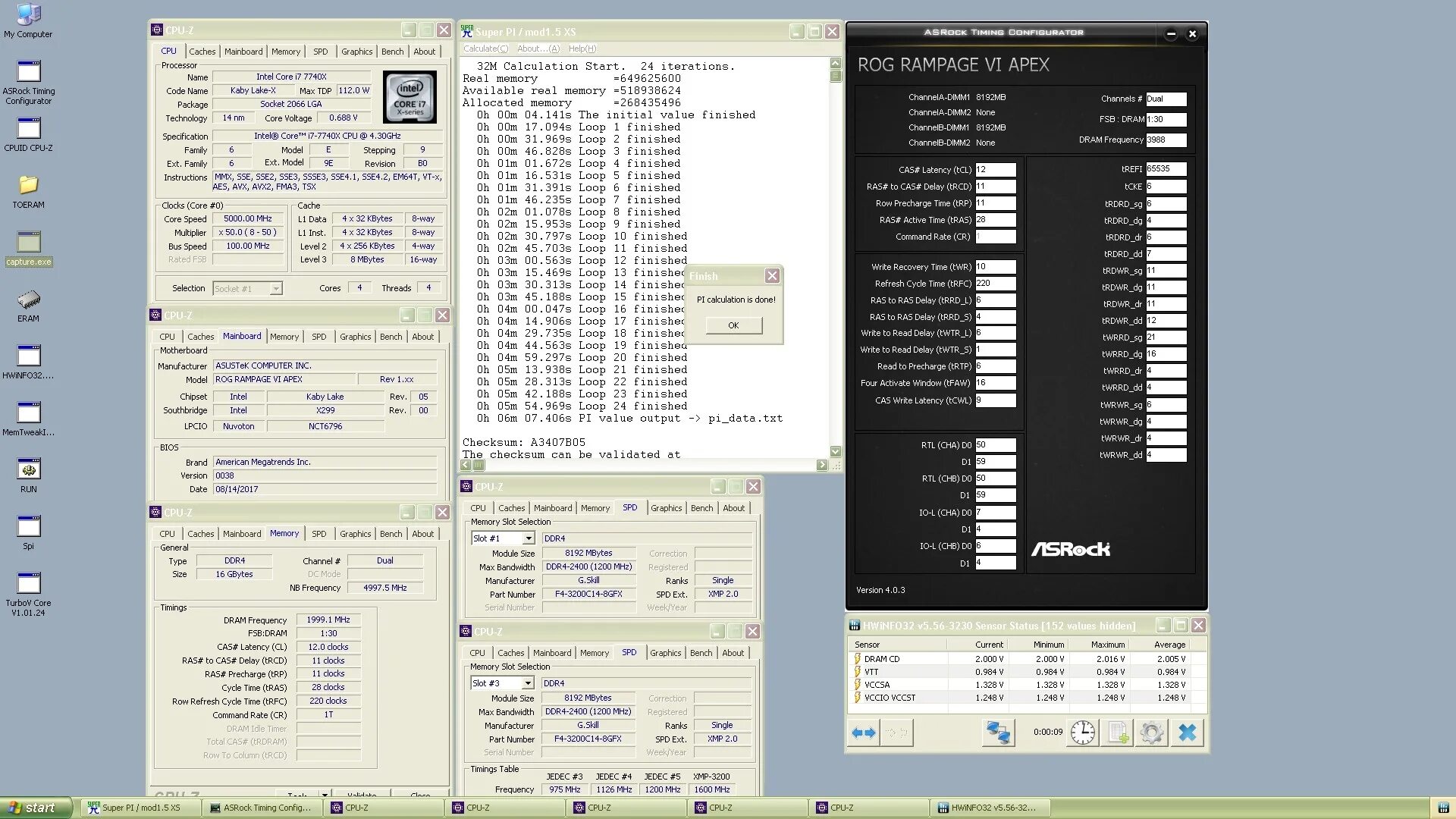Click Core Speed 5000.00 MHz value
Viewport: 1456px width, 819px height.
point(247,218)
